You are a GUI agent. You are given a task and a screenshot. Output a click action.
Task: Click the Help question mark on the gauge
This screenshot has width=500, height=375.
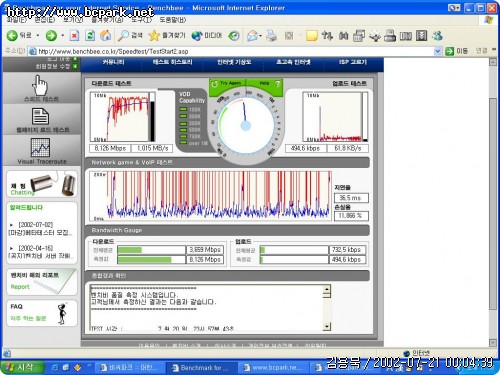(x=277, y=84)
